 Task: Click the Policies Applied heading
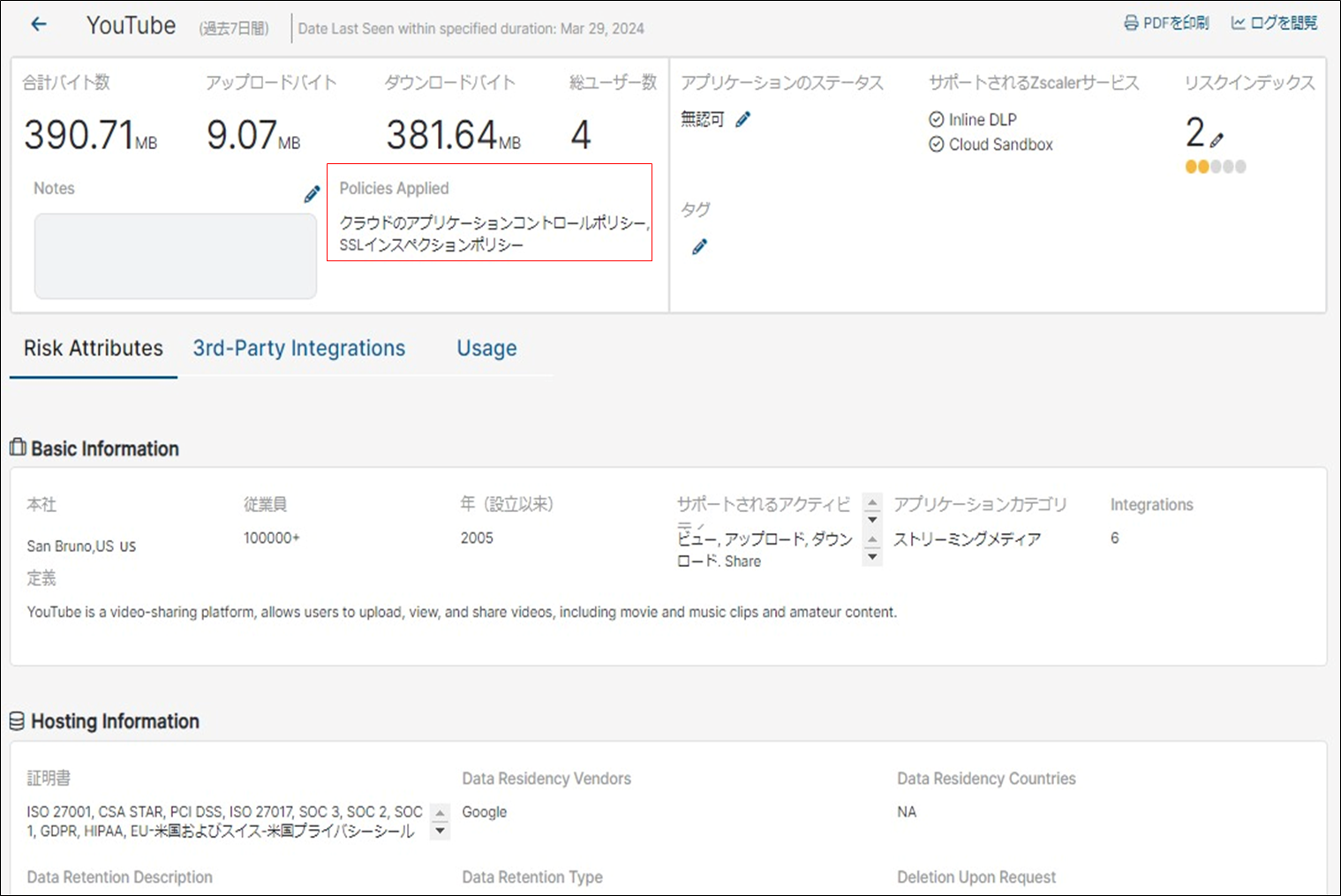point(394,188)
